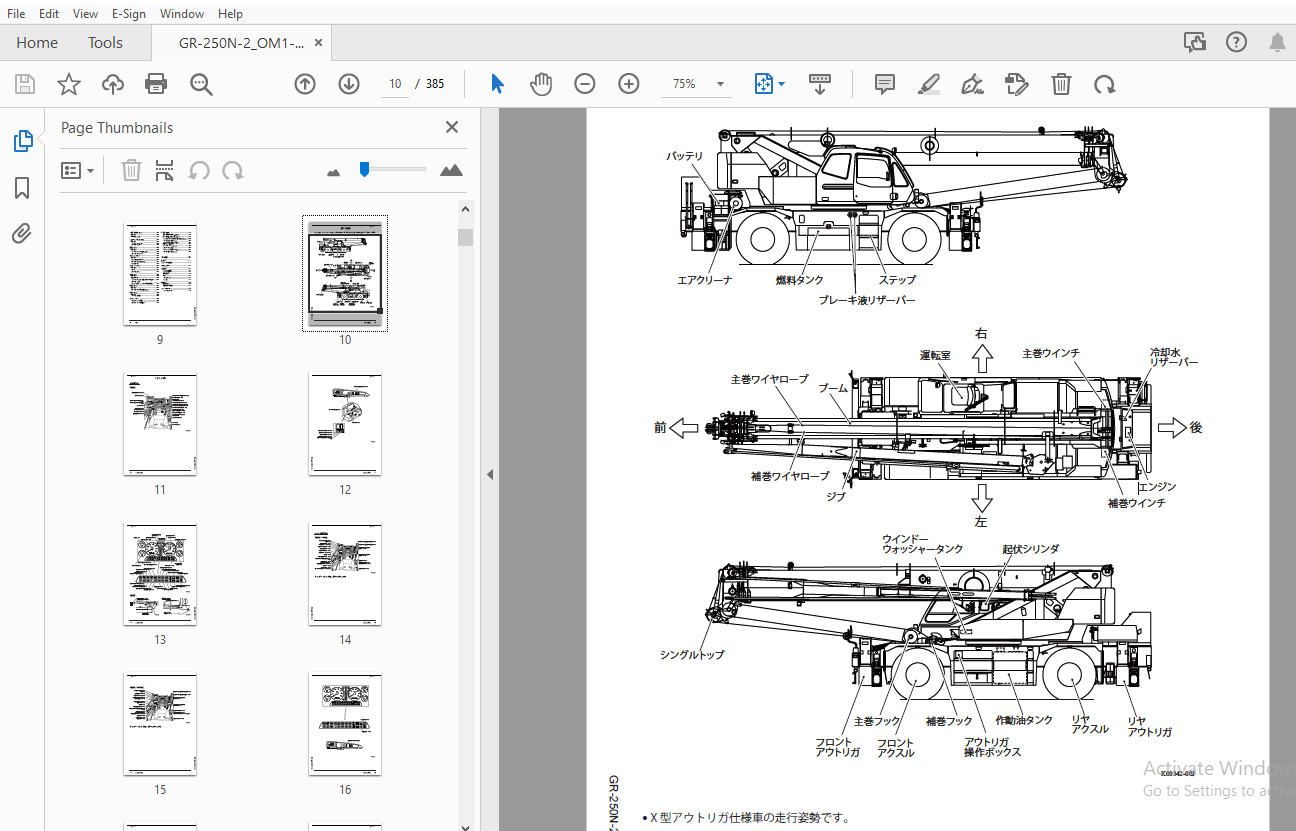Switch to the Home tab
The width and height of the screenshot is (1296, 831).
(37, 42)
